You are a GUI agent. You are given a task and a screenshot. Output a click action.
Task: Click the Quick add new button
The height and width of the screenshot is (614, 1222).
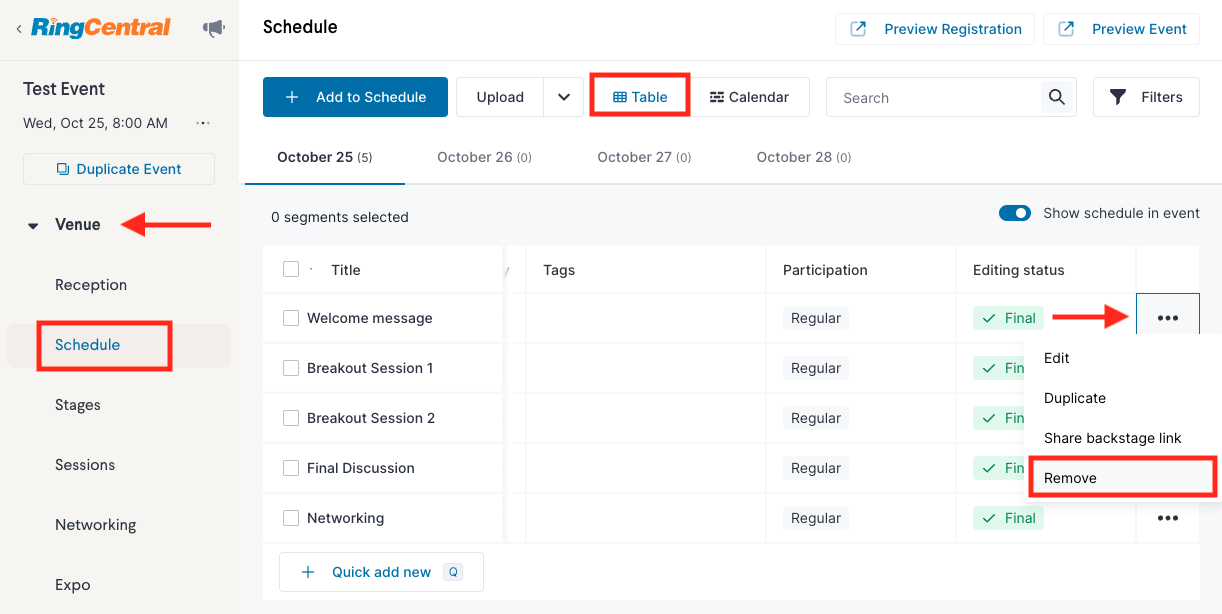click(381, 572)
